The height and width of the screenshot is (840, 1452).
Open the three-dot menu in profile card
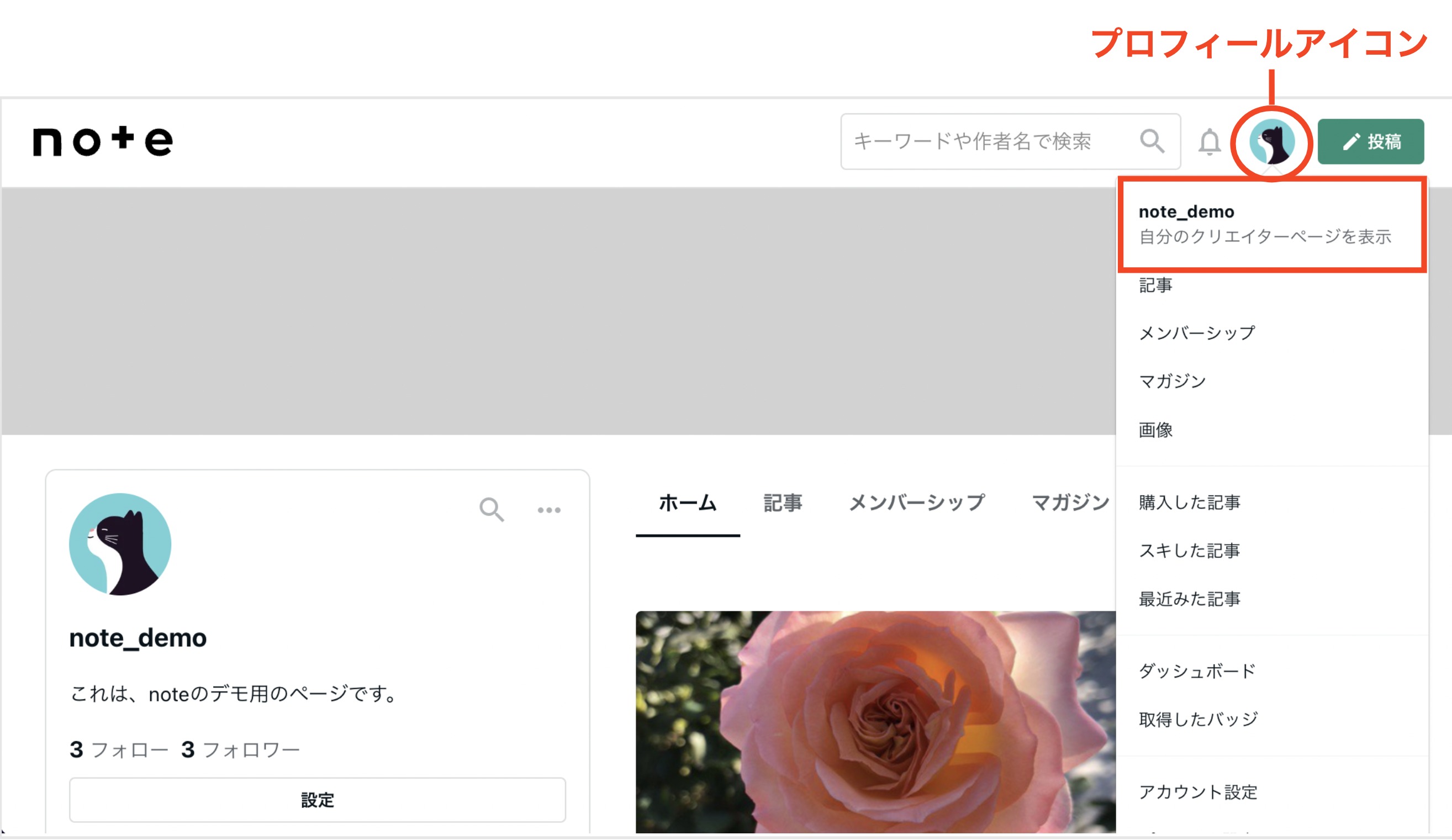pos(548,510)
